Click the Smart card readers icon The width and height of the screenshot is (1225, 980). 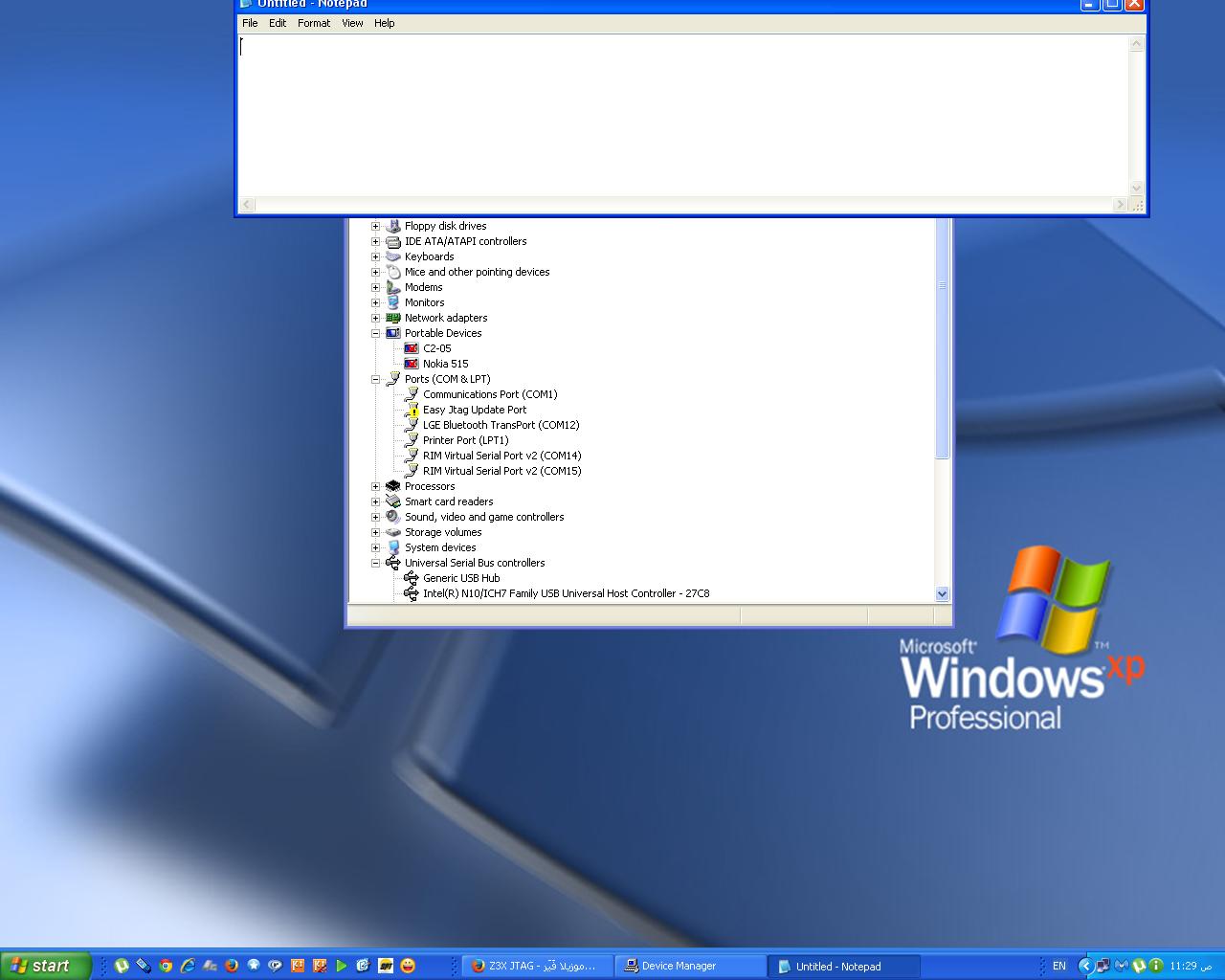[392, 501]
